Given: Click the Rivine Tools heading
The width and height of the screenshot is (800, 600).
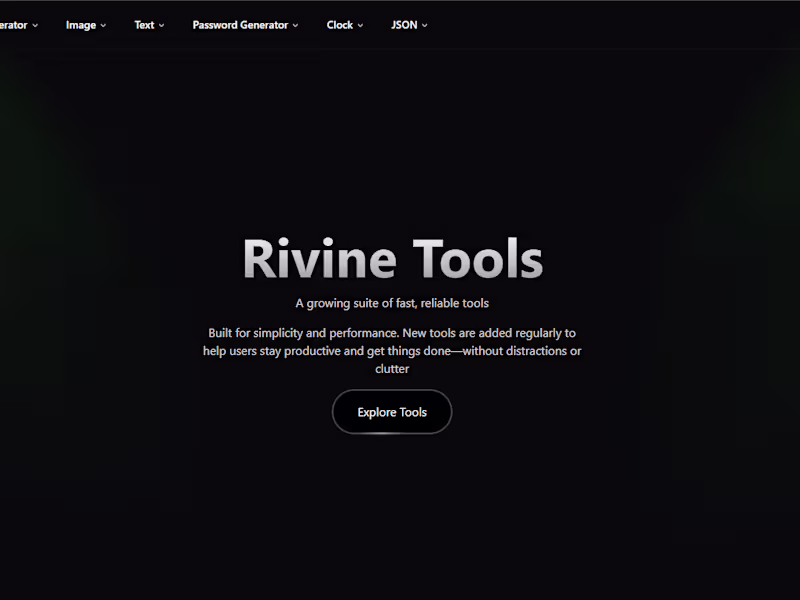Looking at the screenshot, I should coord(391,258).
